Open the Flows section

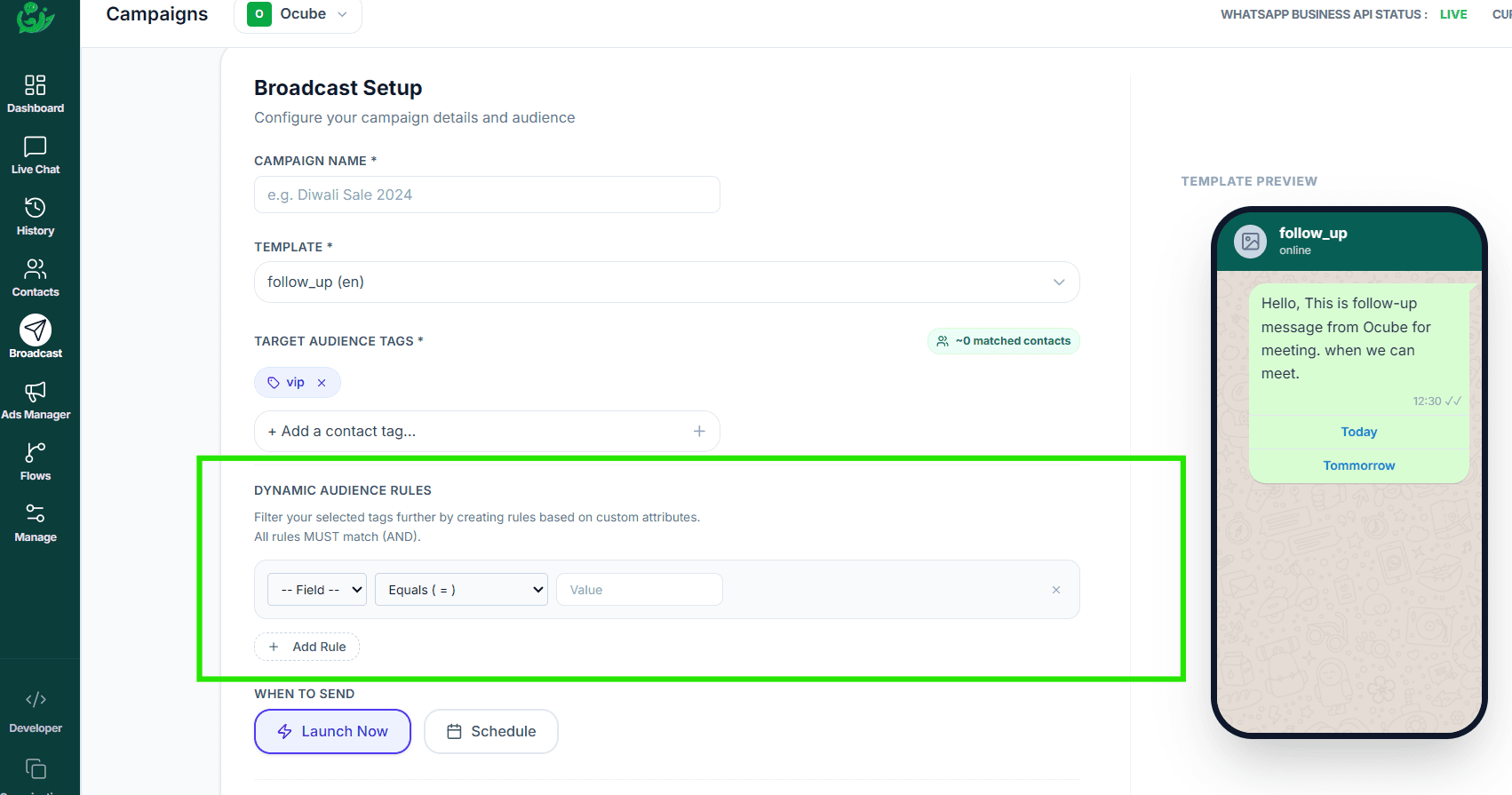pos(36,462)
